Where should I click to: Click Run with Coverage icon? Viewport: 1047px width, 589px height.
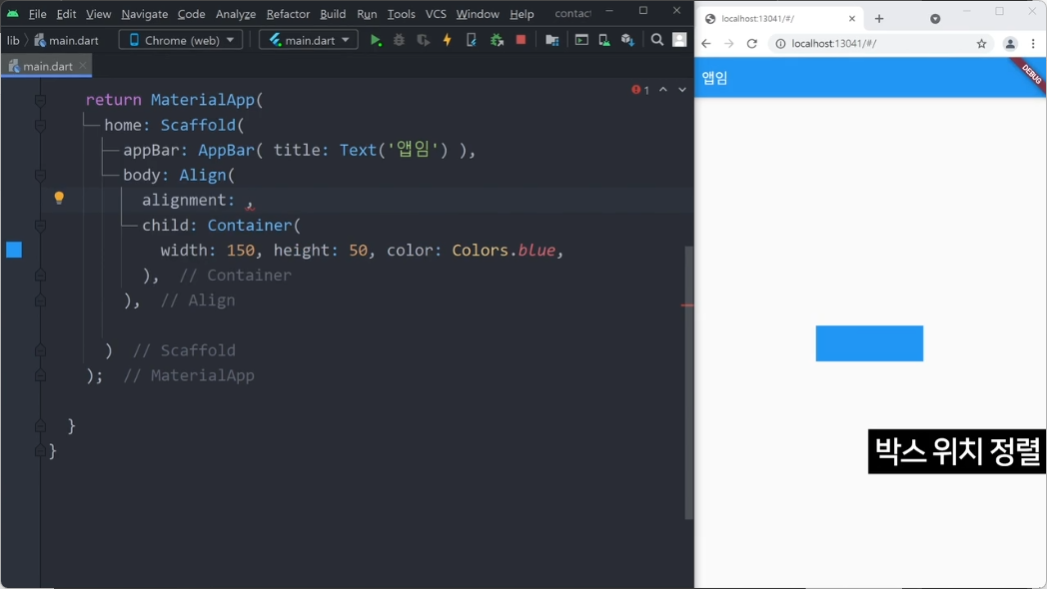(423, 40)
